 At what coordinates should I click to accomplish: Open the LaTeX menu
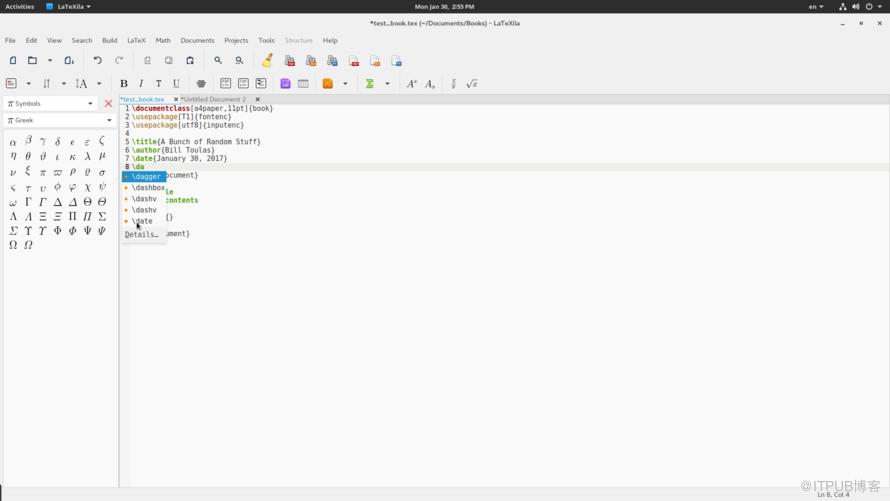click(136, 41)
